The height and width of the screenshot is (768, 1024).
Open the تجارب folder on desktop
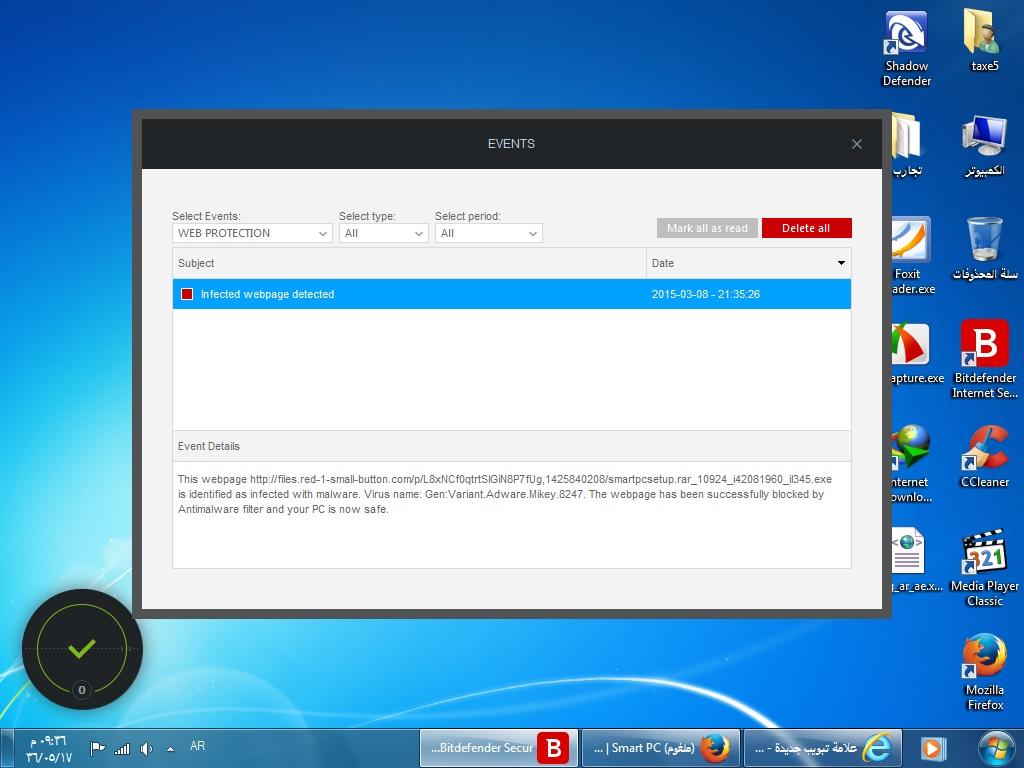908,145
